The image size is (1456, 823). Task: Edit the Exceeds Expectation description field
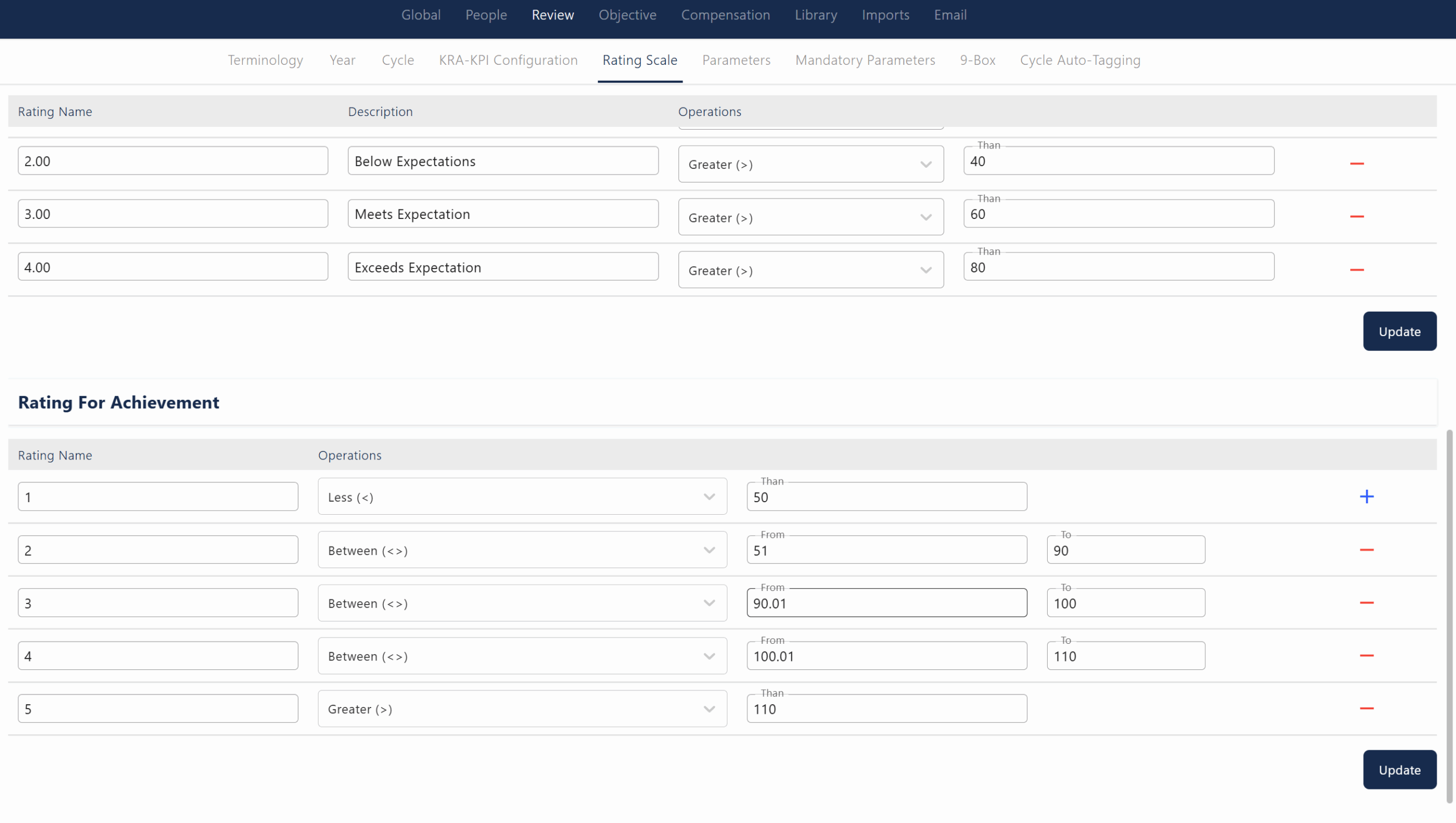point(503,267)
